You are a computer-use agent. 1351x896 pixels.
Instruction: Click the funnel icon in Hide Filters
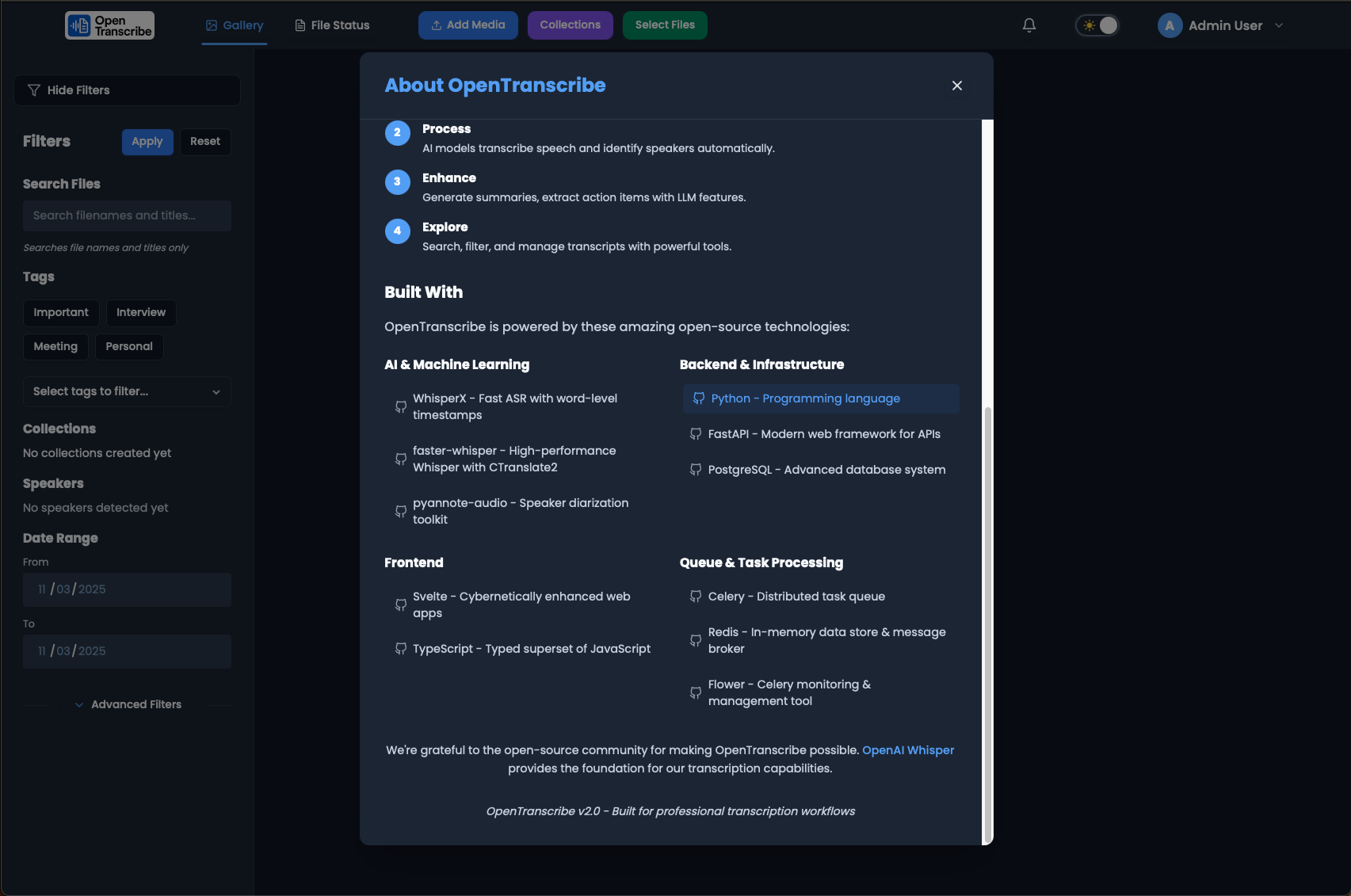34,90
